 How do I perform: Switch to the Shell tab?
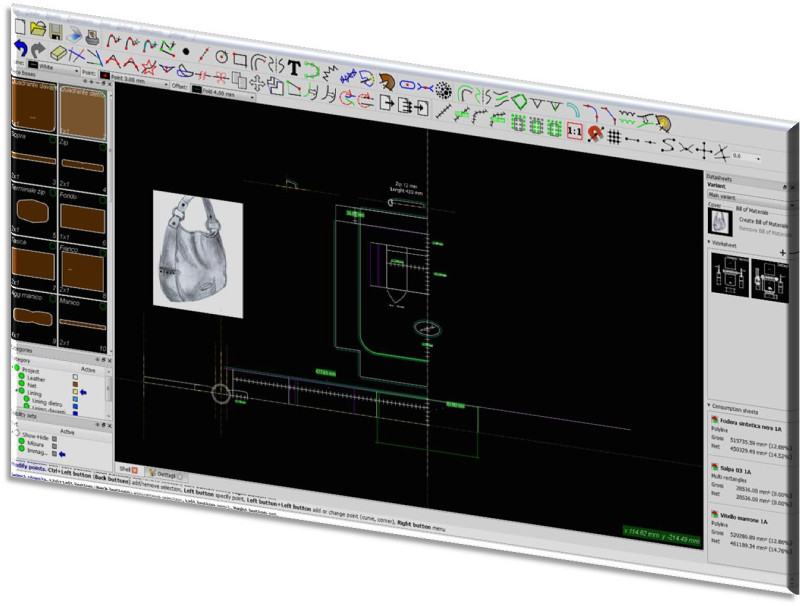129,469
